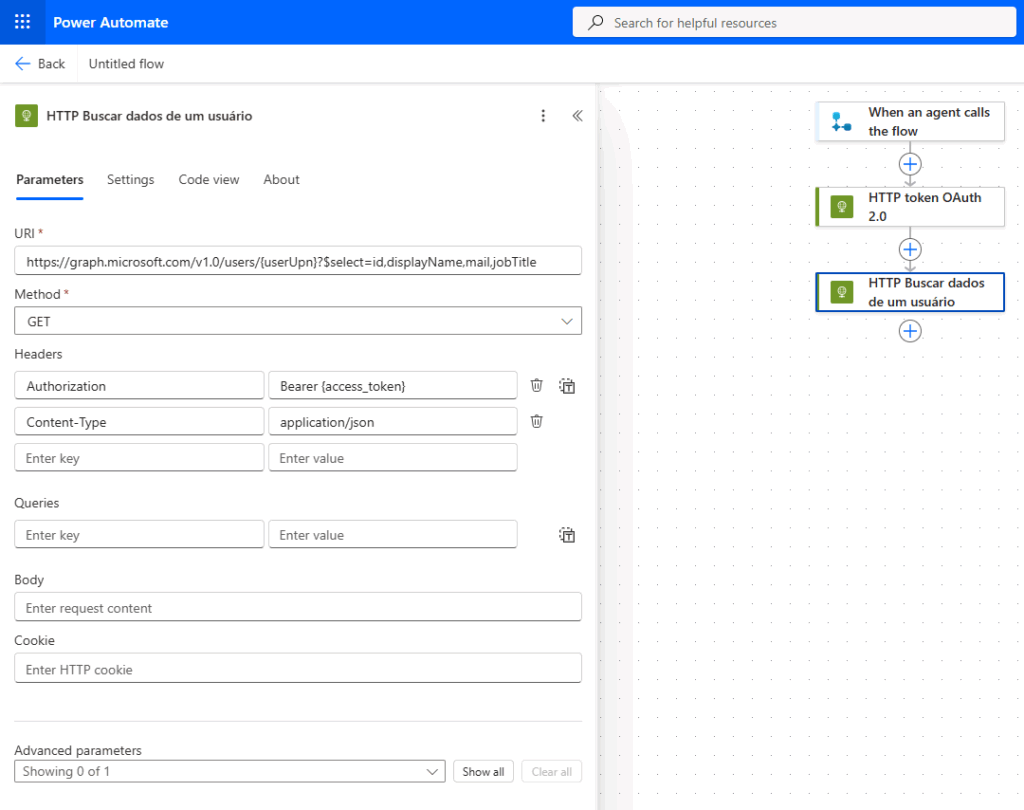Delete the Authorization header row
The image size is (1024, 810).
click(x=536, y=385)
